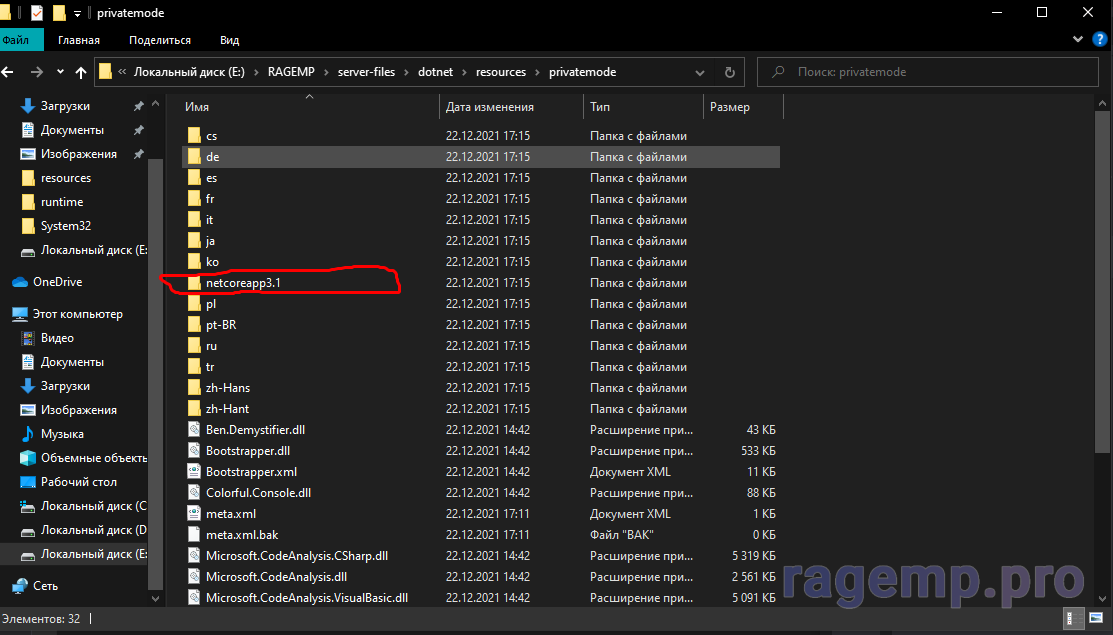This screenshot has width=1113, height=635.
Task: Refresh the current folder view
Action: click(x=730, y=72)
